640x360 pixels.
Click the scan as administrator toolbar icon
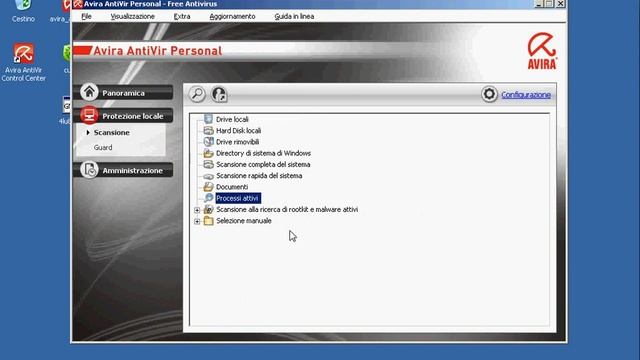pyautogui.click(x=219, y=94)
